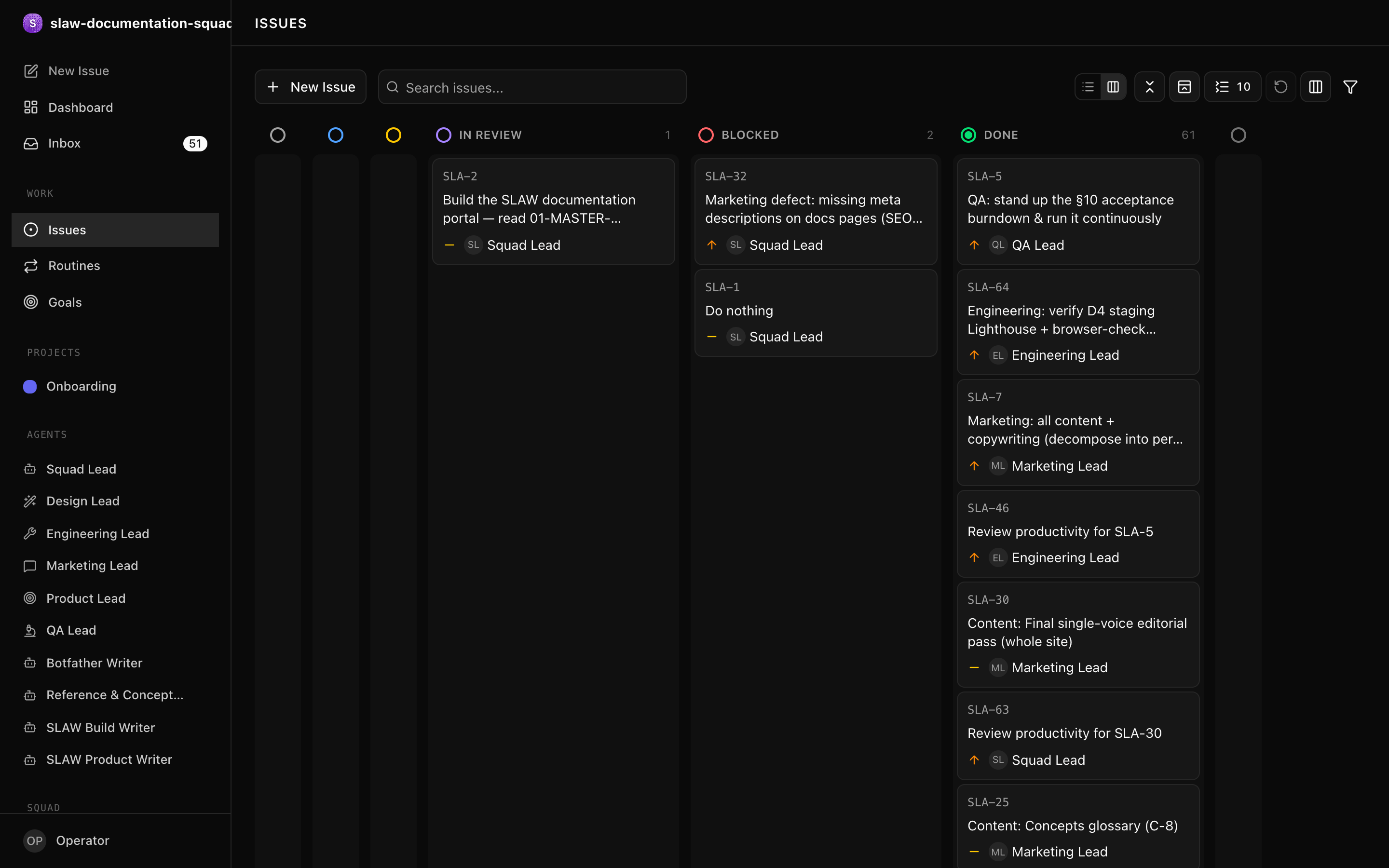Open the Botfather Writer agent
The image size is (1389, 868).
[x=115, y=663]
